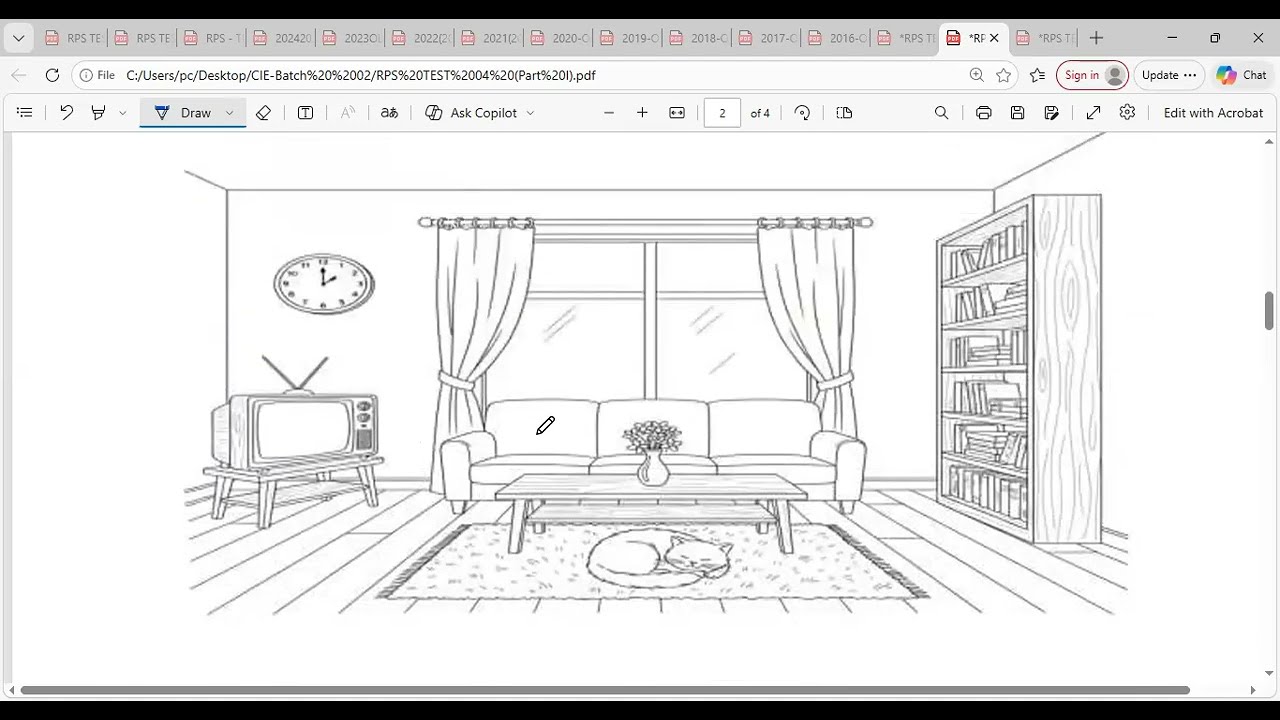Click the Translate icon
Viewport: 1280px width, 720px height.
coord(390,113)
